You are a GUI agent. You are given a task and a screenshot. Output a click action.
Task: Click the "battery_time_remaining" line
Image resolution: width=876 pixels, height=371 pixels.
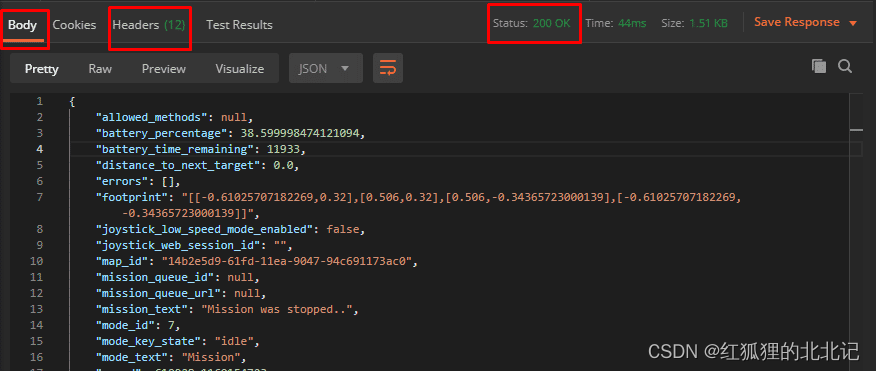tap(465, 149)
